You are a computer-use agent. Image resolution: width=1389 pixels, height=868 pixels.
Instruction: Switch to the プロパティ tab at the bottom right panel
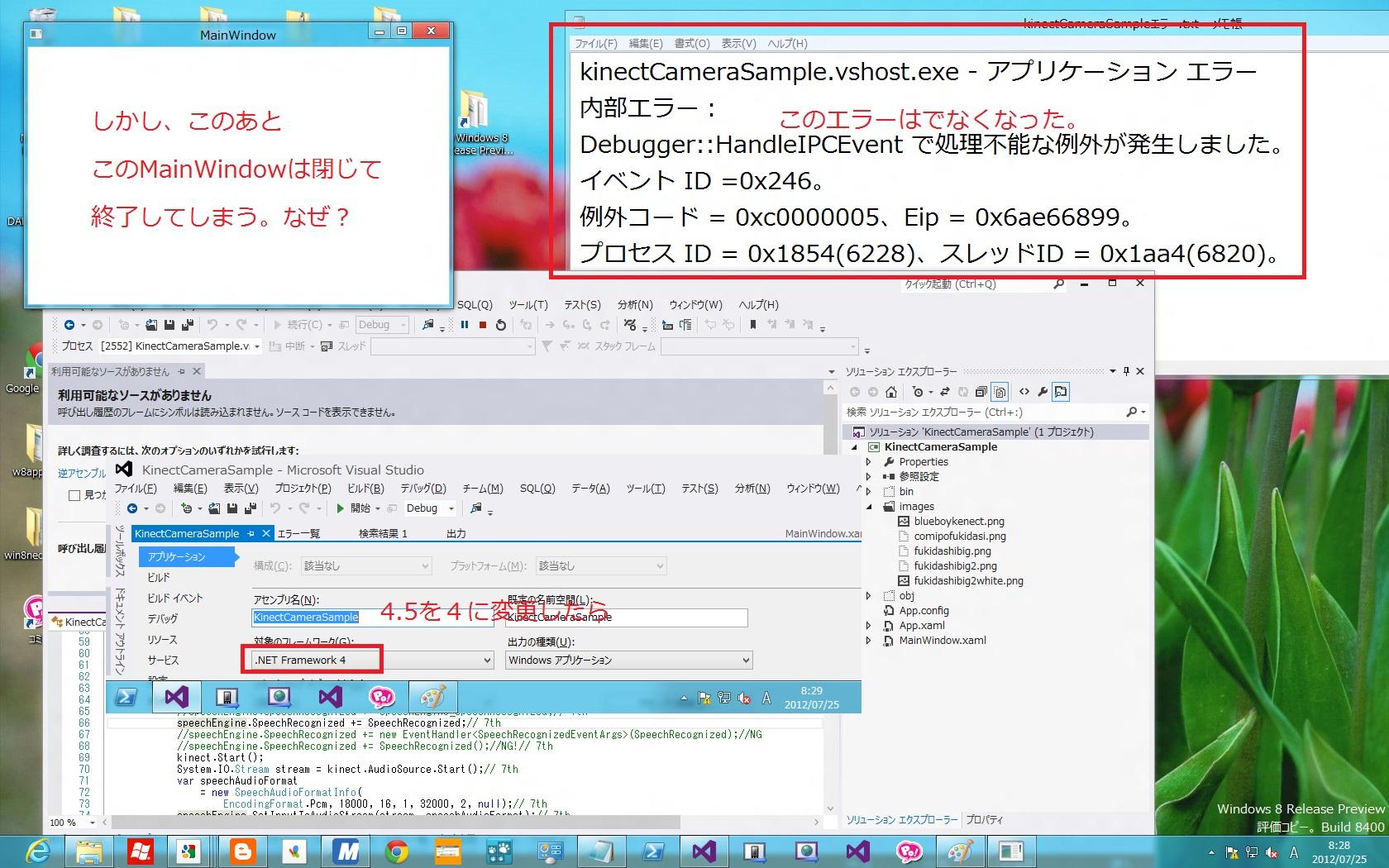coord(984,820)
